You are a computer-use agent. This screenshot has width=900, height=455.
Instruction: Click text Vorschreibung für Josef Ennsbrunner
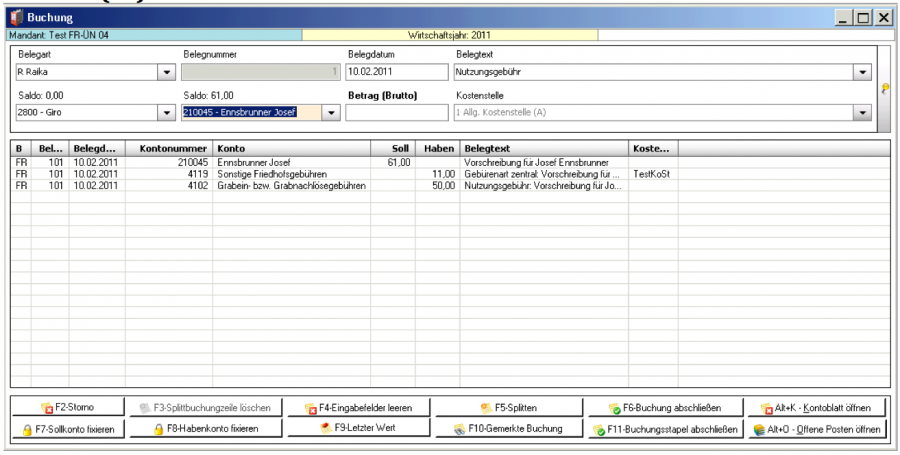click(x=536, y=162)
